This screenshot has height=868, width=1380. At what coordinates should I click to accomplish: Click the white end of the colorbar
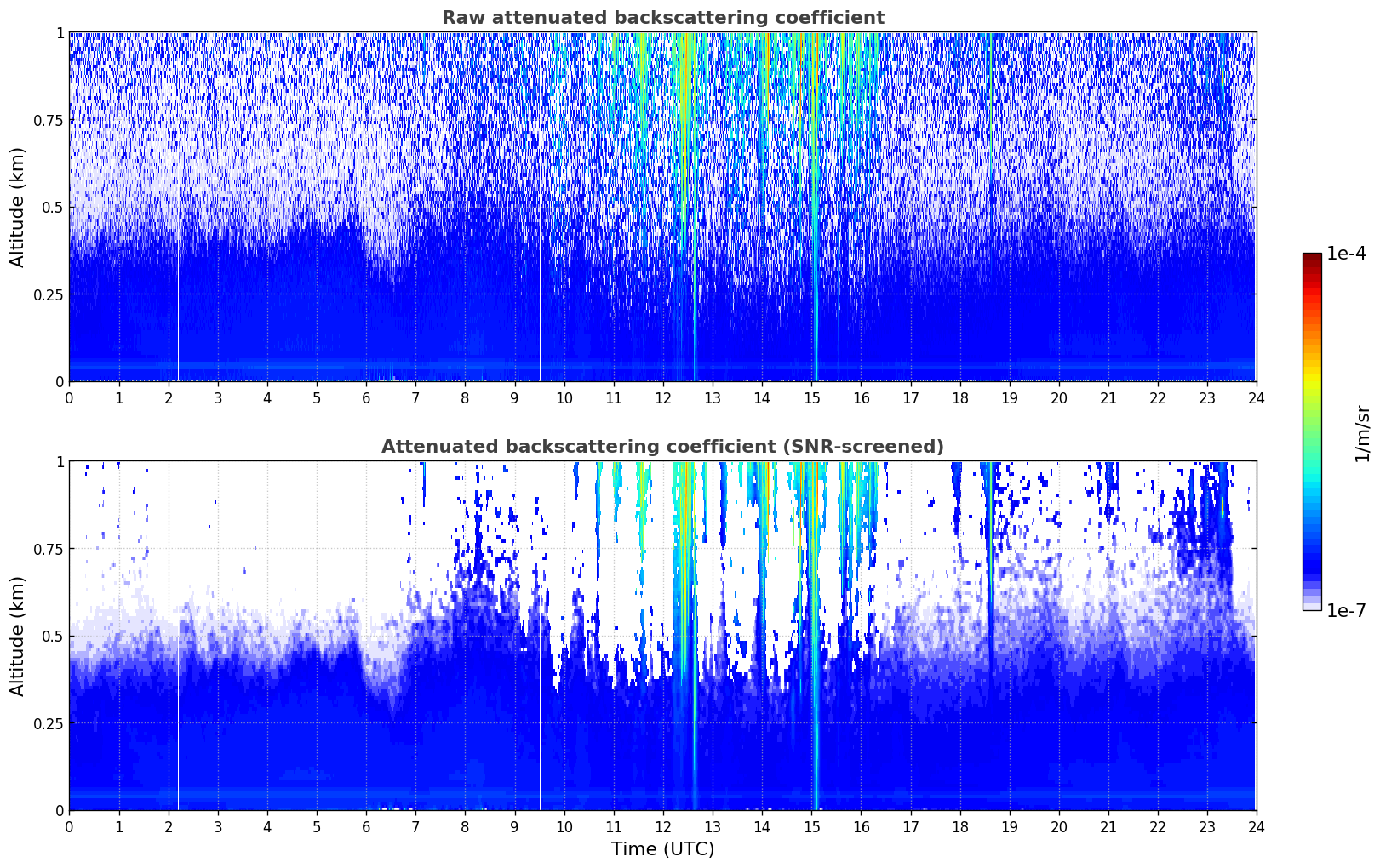[x=1312, y=607]
